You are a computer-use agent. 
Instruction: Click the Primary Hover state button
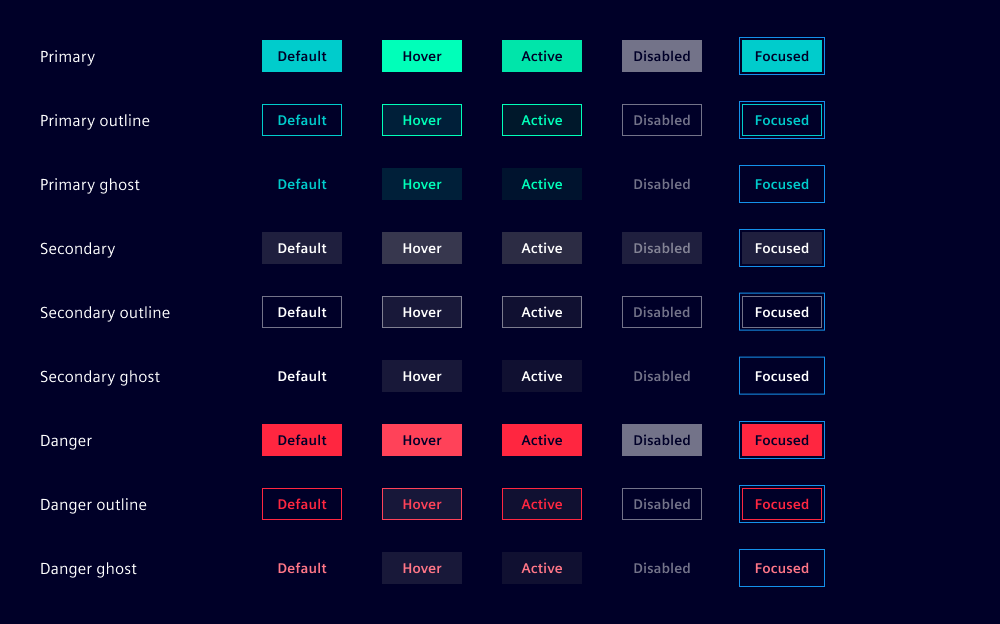click(422, 56)
